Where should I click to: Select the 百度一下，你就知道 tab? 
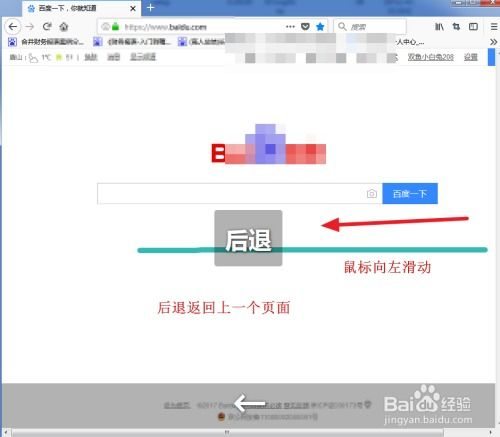pyautogui.click(x=82, y=8)
